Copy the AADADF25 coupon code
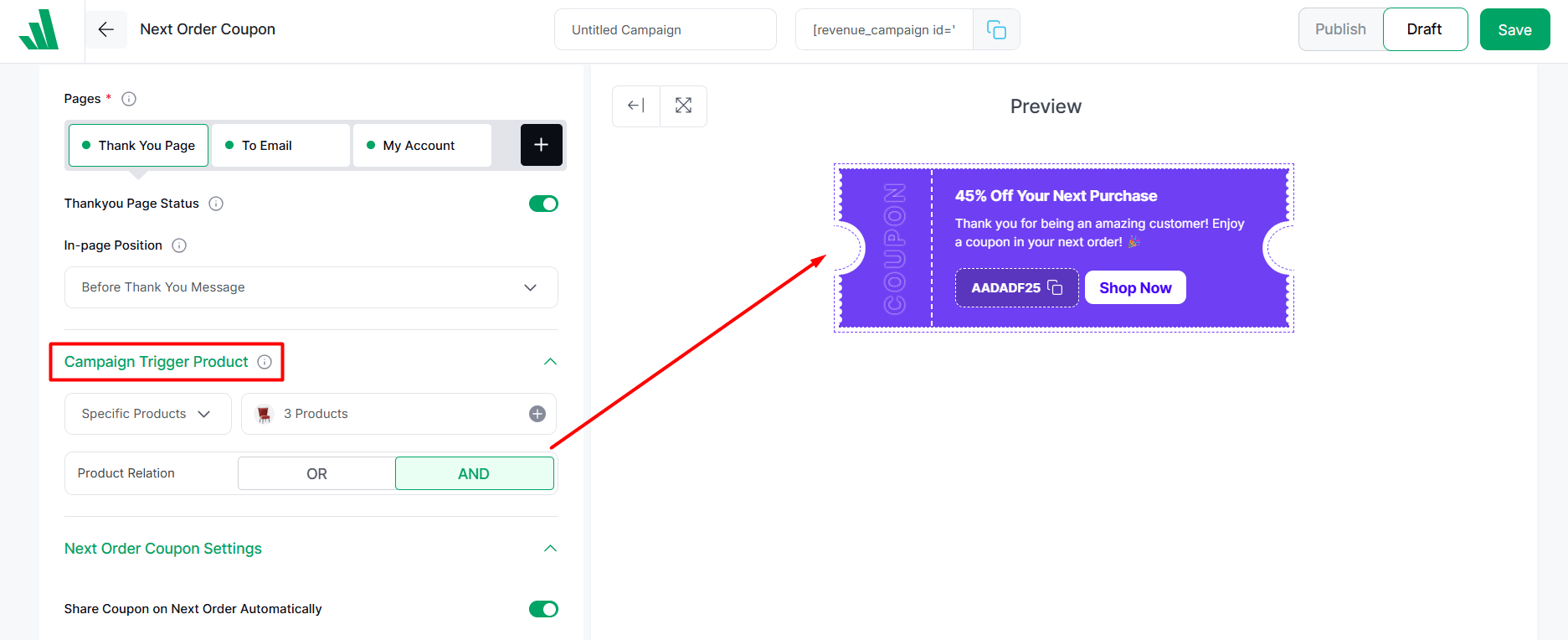 1055,287
